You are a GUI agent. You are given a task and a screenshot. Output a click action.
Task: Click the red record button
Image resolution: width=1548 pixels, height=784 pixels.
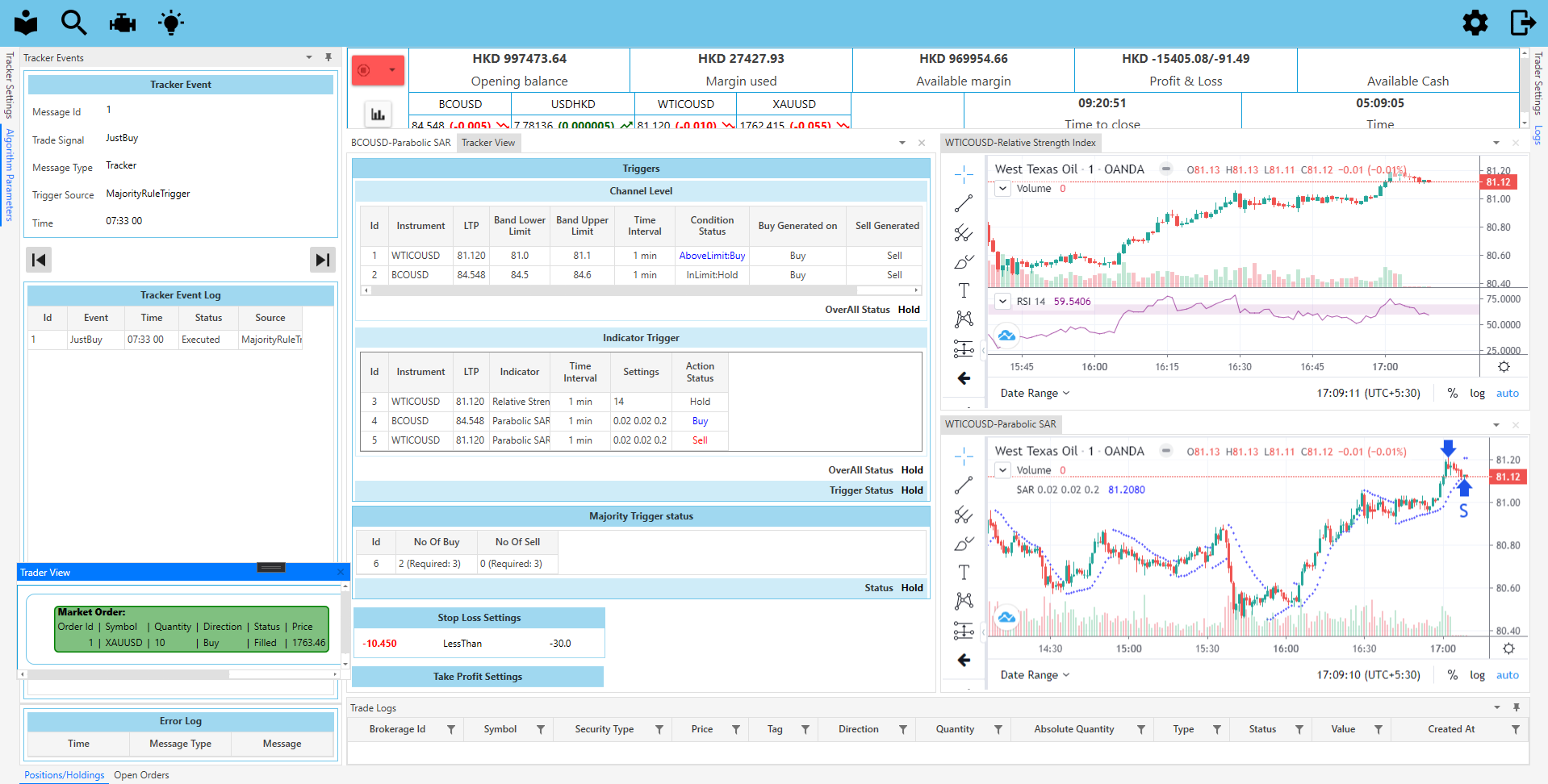pos(364,70)
